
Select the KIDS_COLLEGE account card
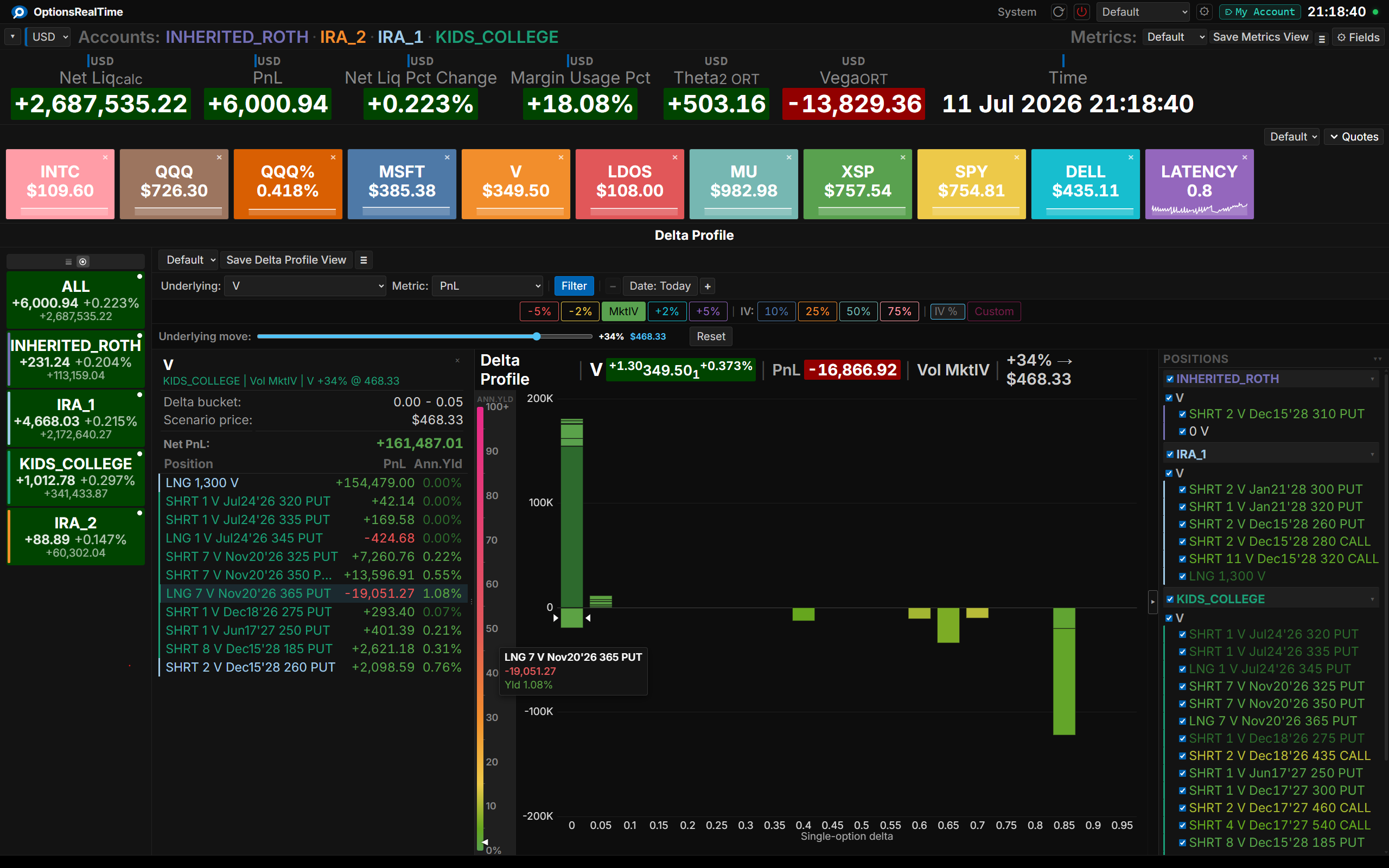coord(76,477)
